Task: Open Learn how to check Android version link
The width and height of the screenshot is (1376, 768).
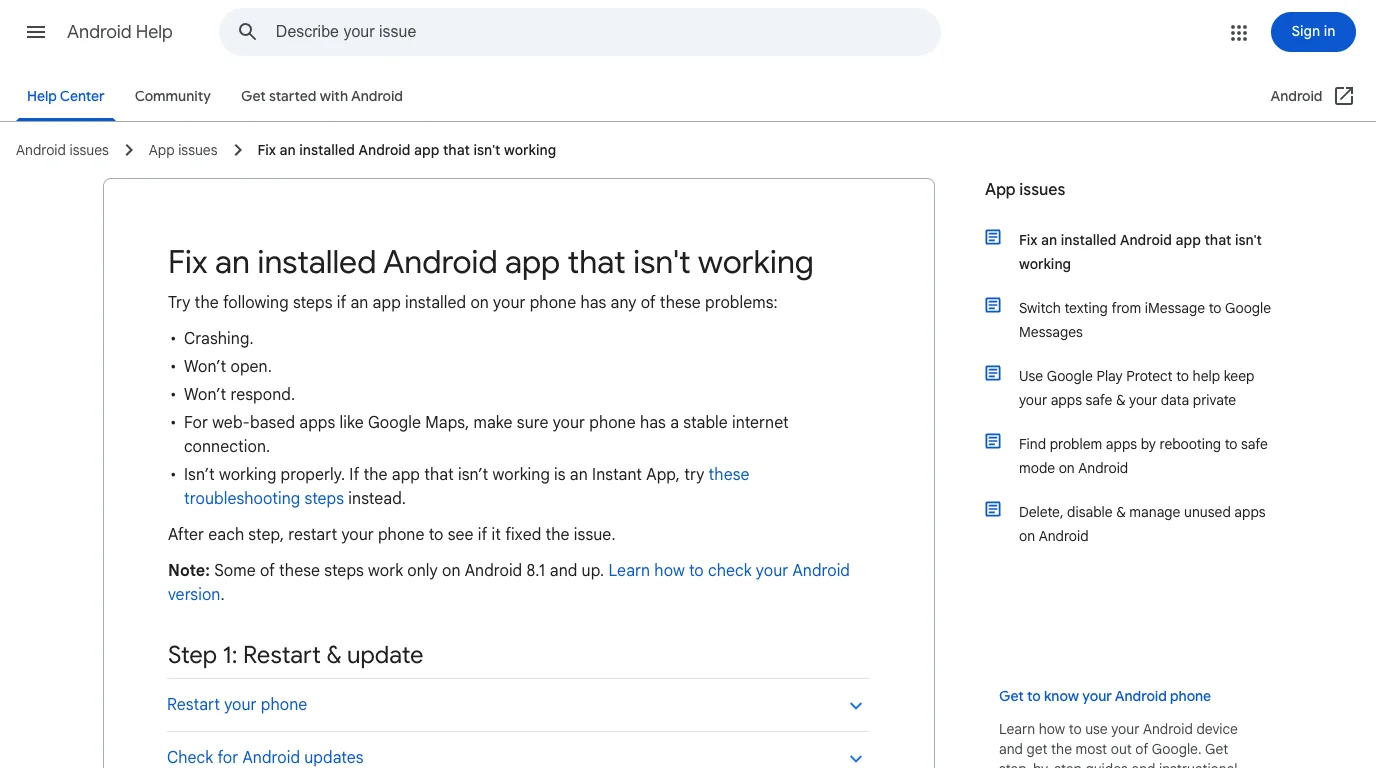Action: coord(509,582)
